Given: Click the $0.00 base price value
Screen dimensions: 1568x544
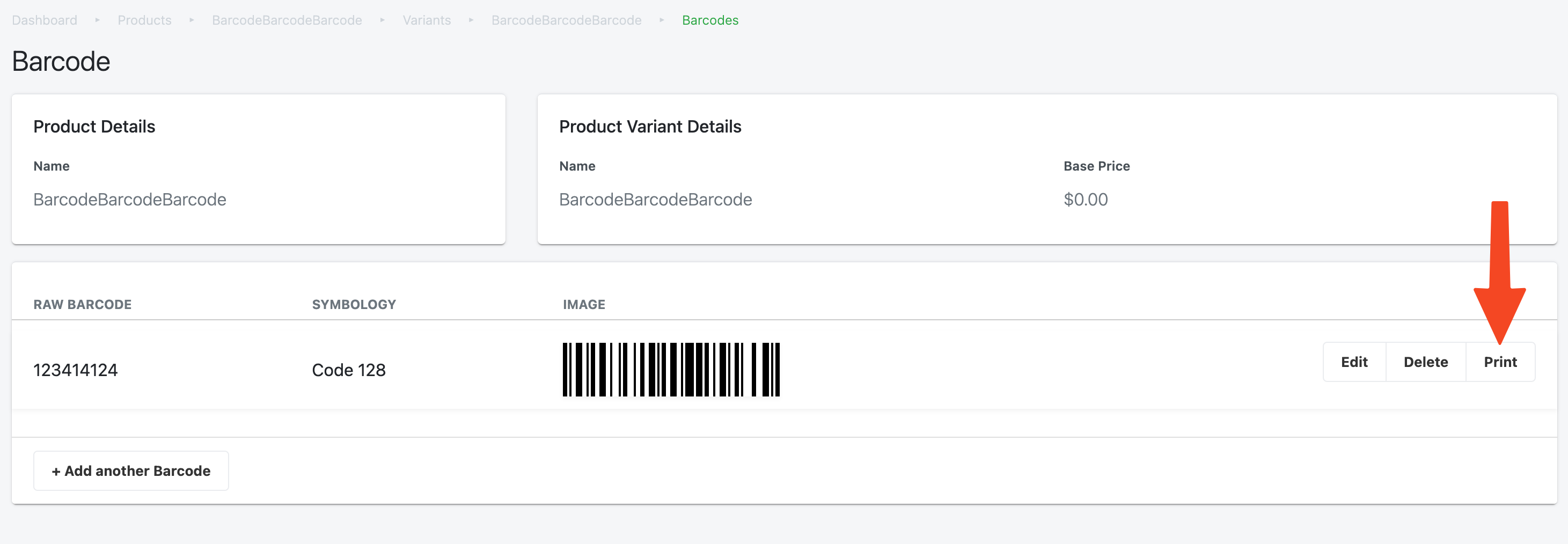Looking at the screenshot, I should coord(1085,200).
